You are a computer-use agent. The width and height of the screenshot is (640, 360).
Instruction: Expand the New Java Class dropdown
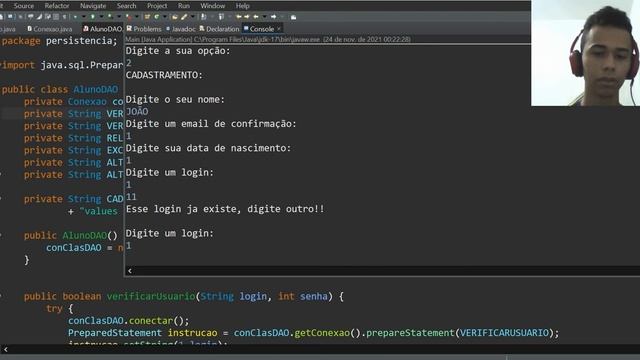165,17
